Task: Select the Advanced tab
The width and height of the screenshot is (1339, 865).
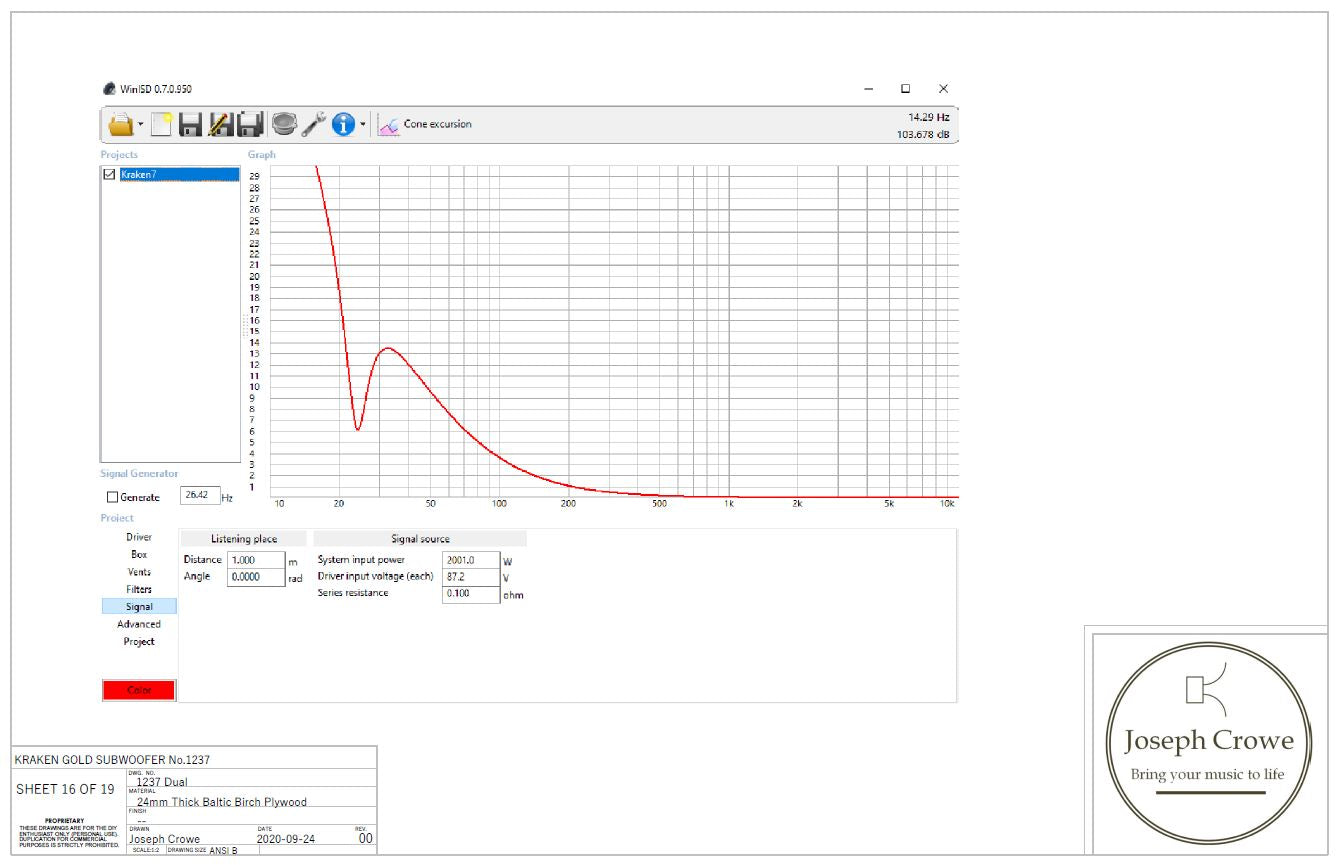Action: 139,624
